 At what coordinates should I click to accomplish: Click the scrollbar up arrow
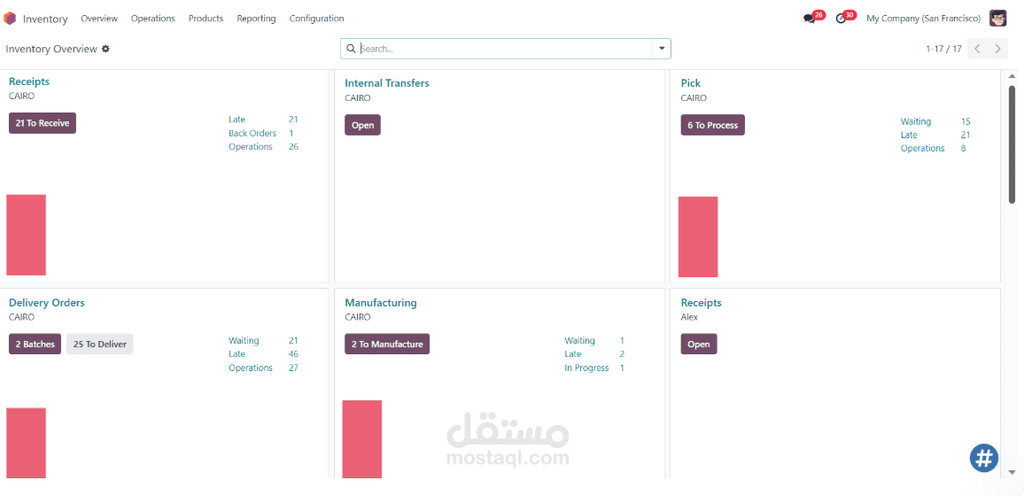click(x=1012, y=76)
